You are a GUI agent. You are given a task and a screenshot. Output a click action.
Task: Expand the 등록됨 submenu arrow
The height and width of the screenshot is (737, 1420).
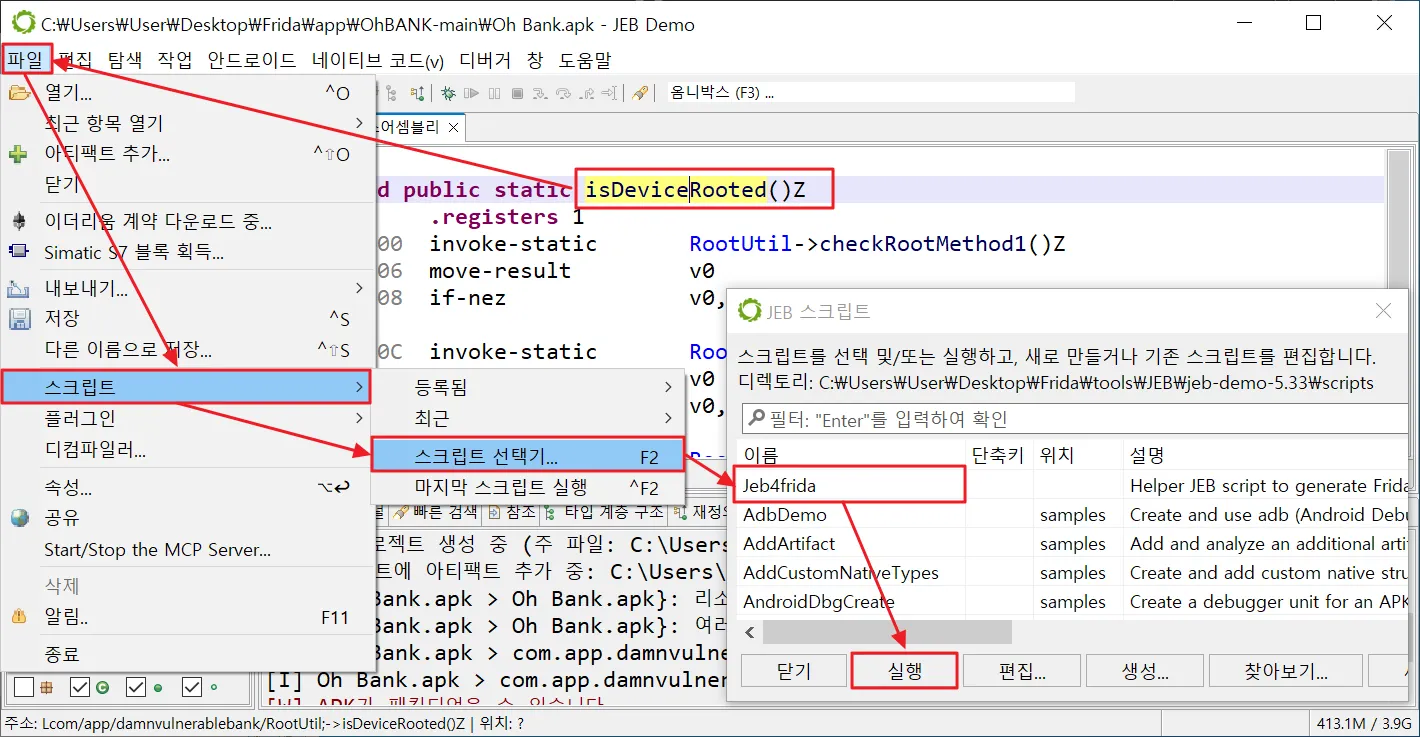669,387
